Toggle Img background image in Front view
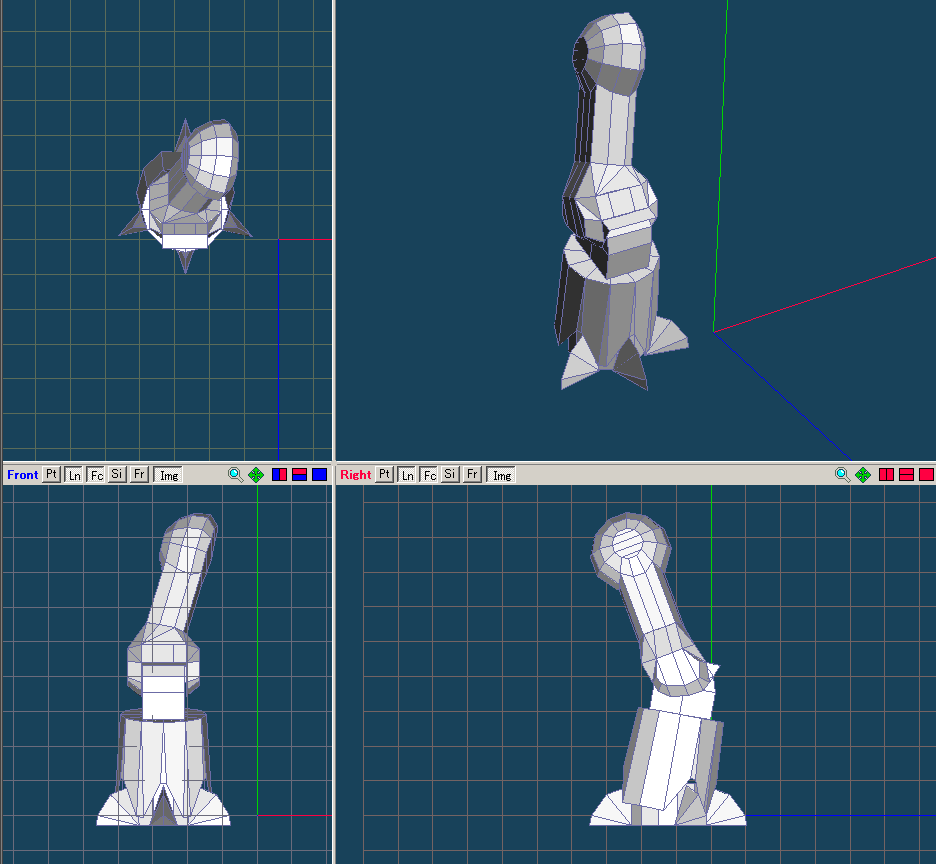Screen dimensions: 936x864 pos(169,475)
